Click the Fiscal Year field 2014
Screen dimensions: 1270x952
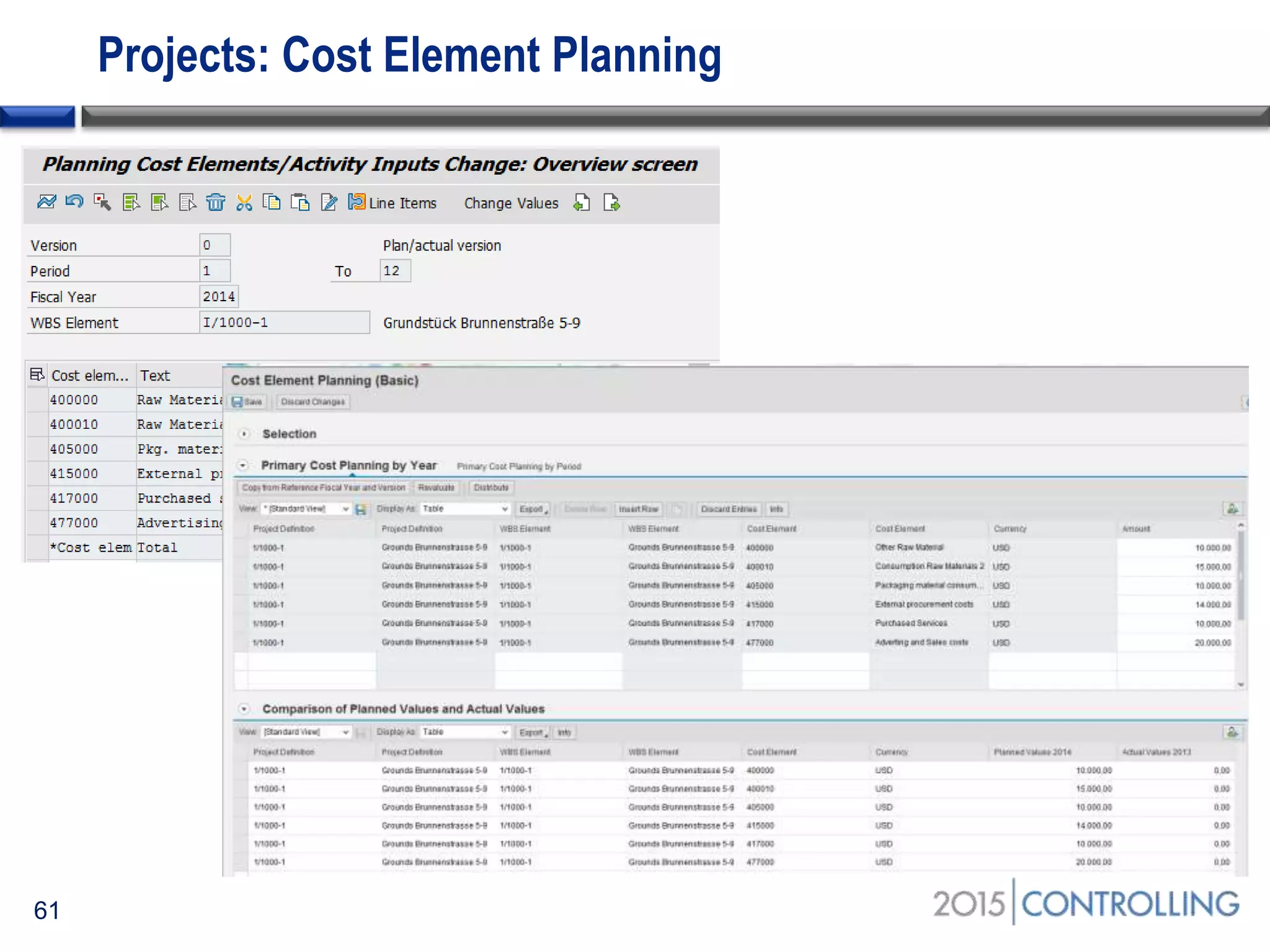pos(219,296)
